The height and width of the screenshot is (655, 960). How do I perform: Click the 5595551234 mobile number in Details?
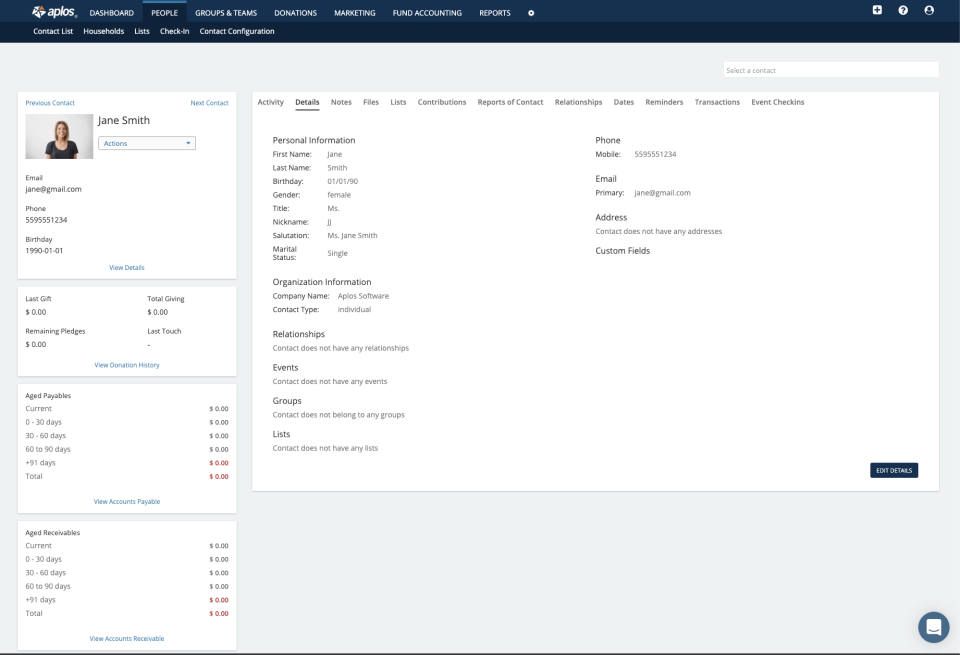click(x=655, y=154)
